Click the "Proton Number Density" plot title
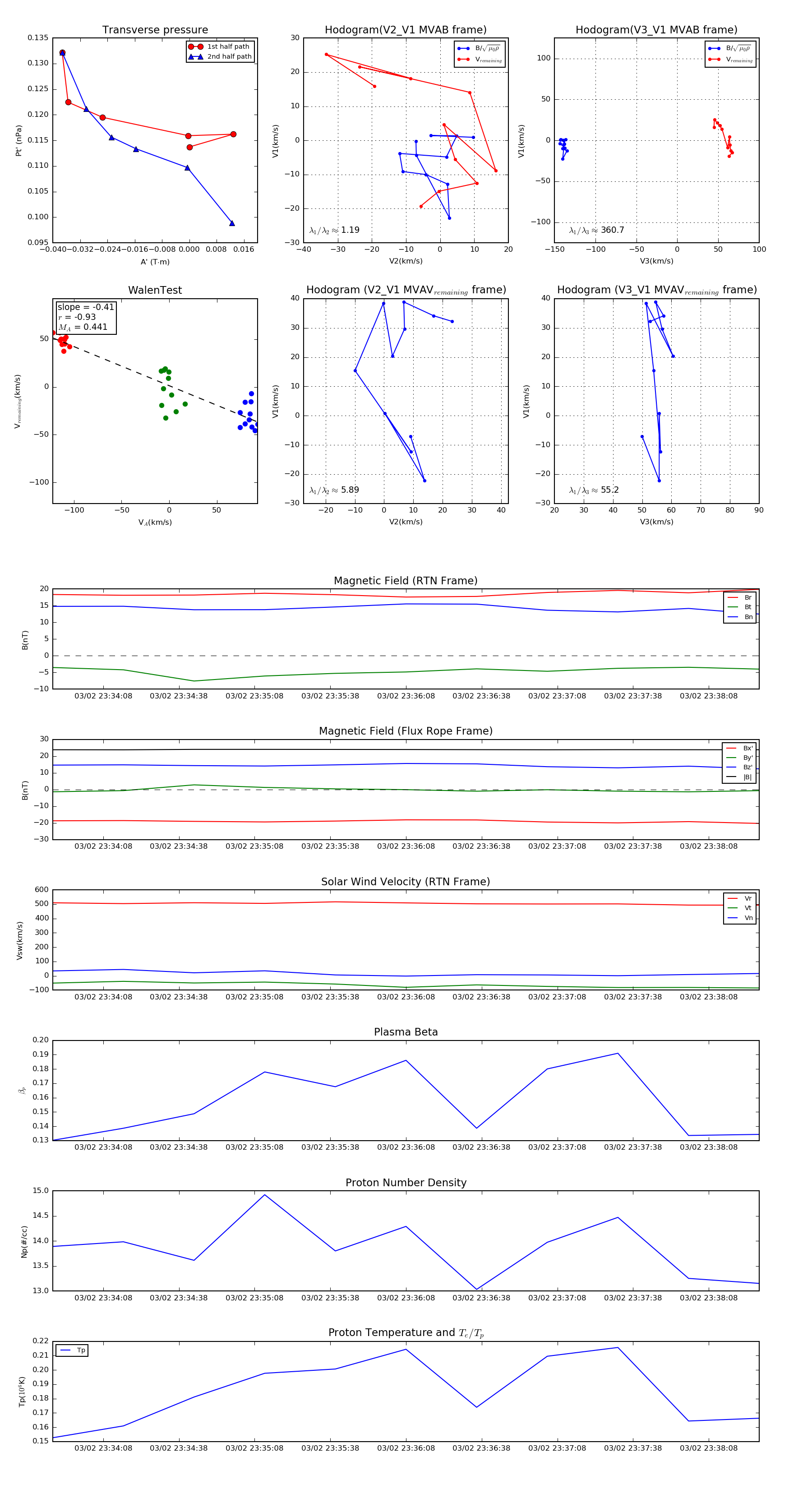 pos(406,1182)
